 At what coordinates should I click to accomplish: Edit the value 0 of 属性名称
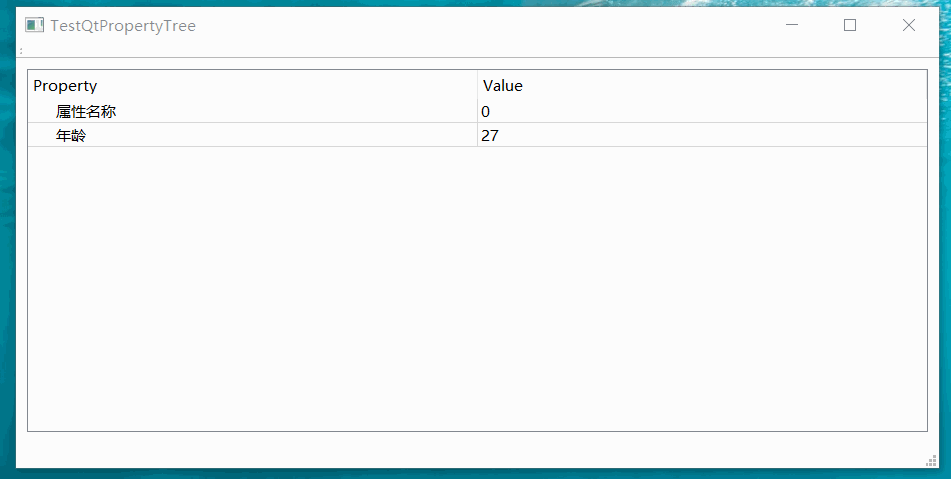click(x=702, y=112)
